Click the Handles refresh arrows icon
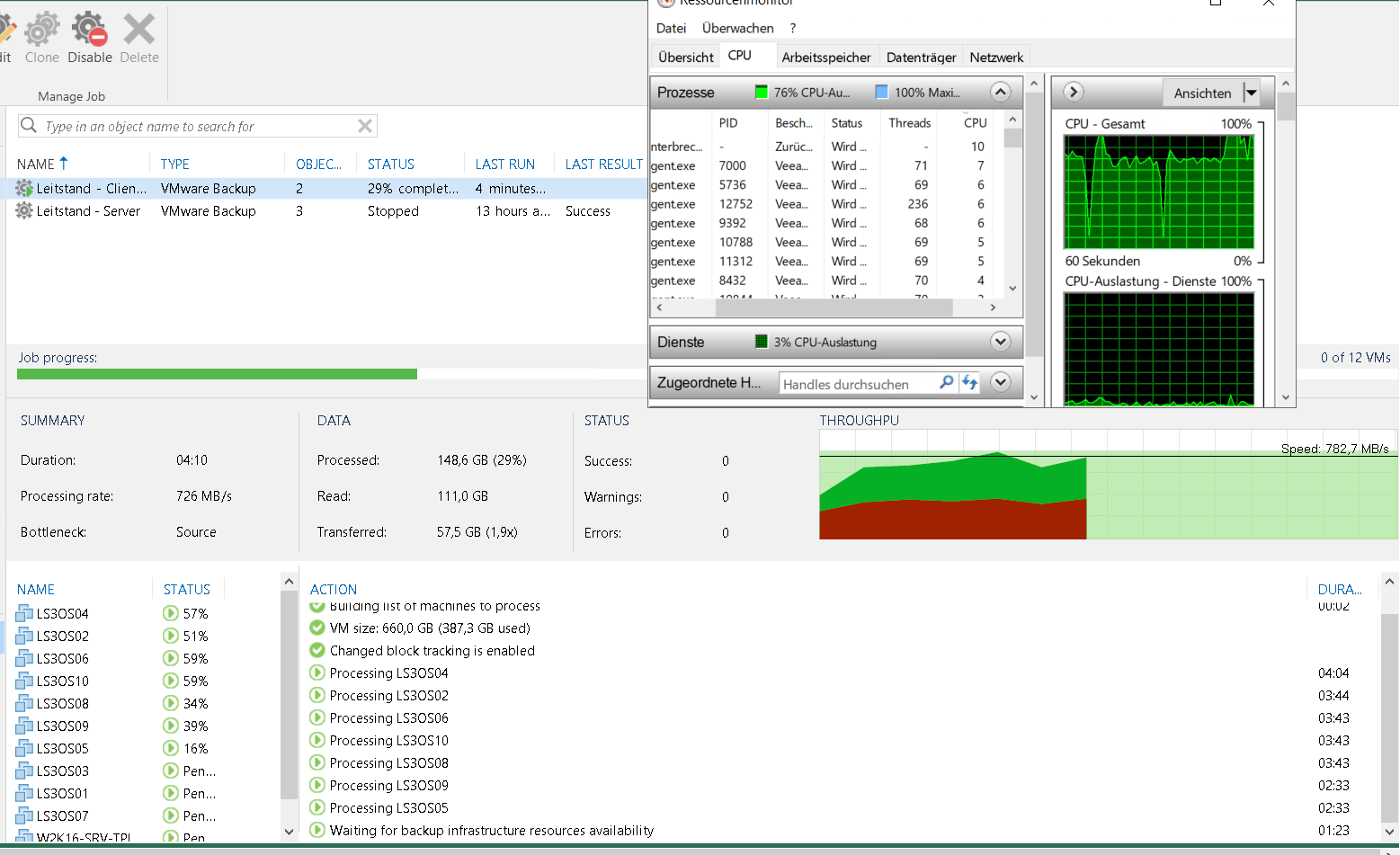 (x=969, y=383)
